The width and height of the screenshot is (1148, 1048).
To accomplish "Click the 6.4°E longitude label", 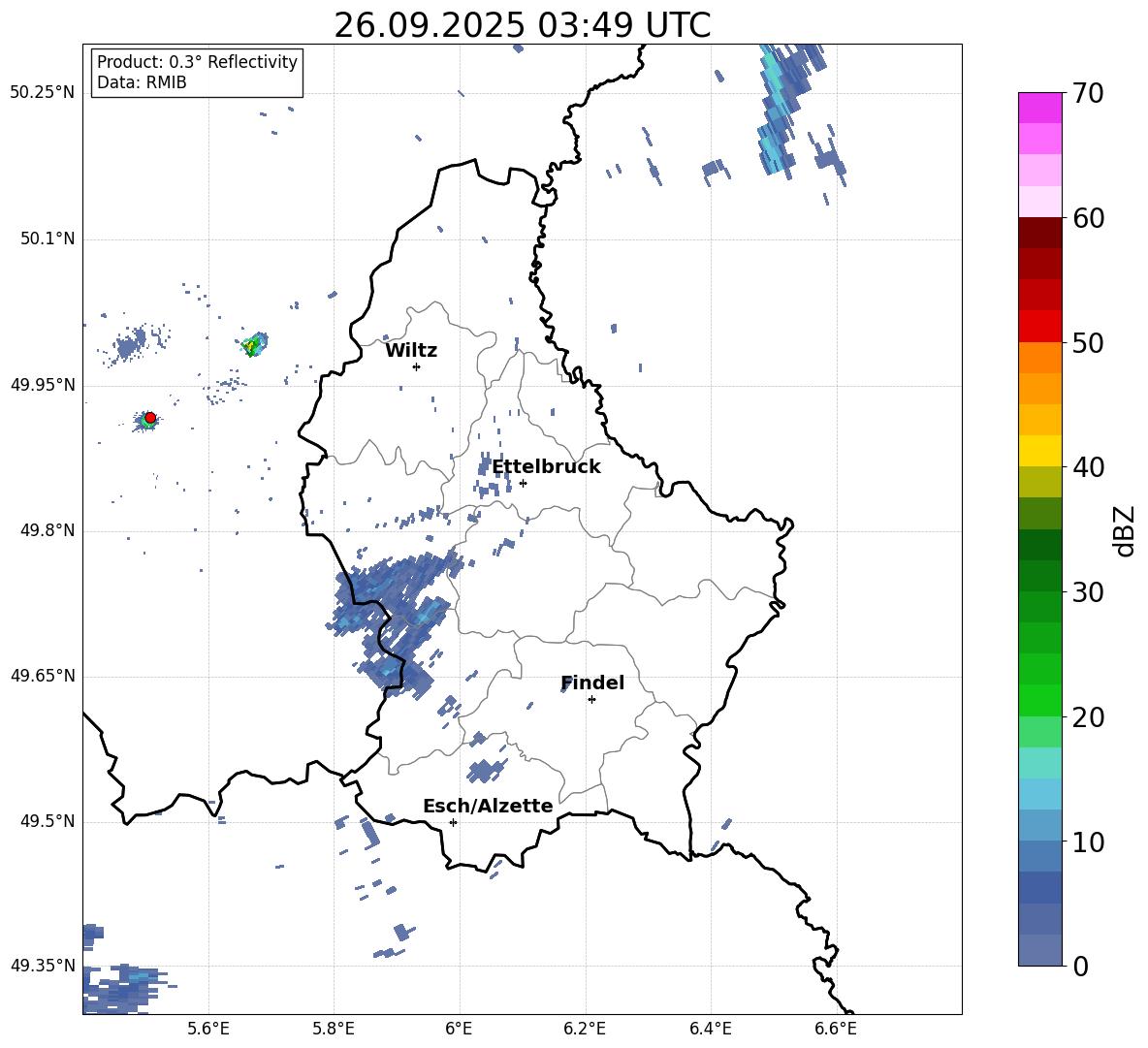I will pos(710,1029).
